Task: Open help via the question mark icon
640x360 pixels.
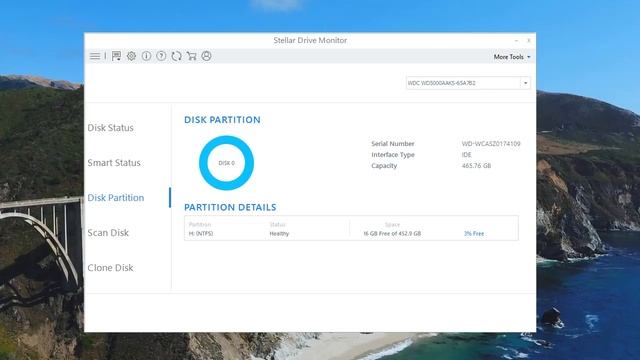Action: pyautogui.click(x=161, y=56)
